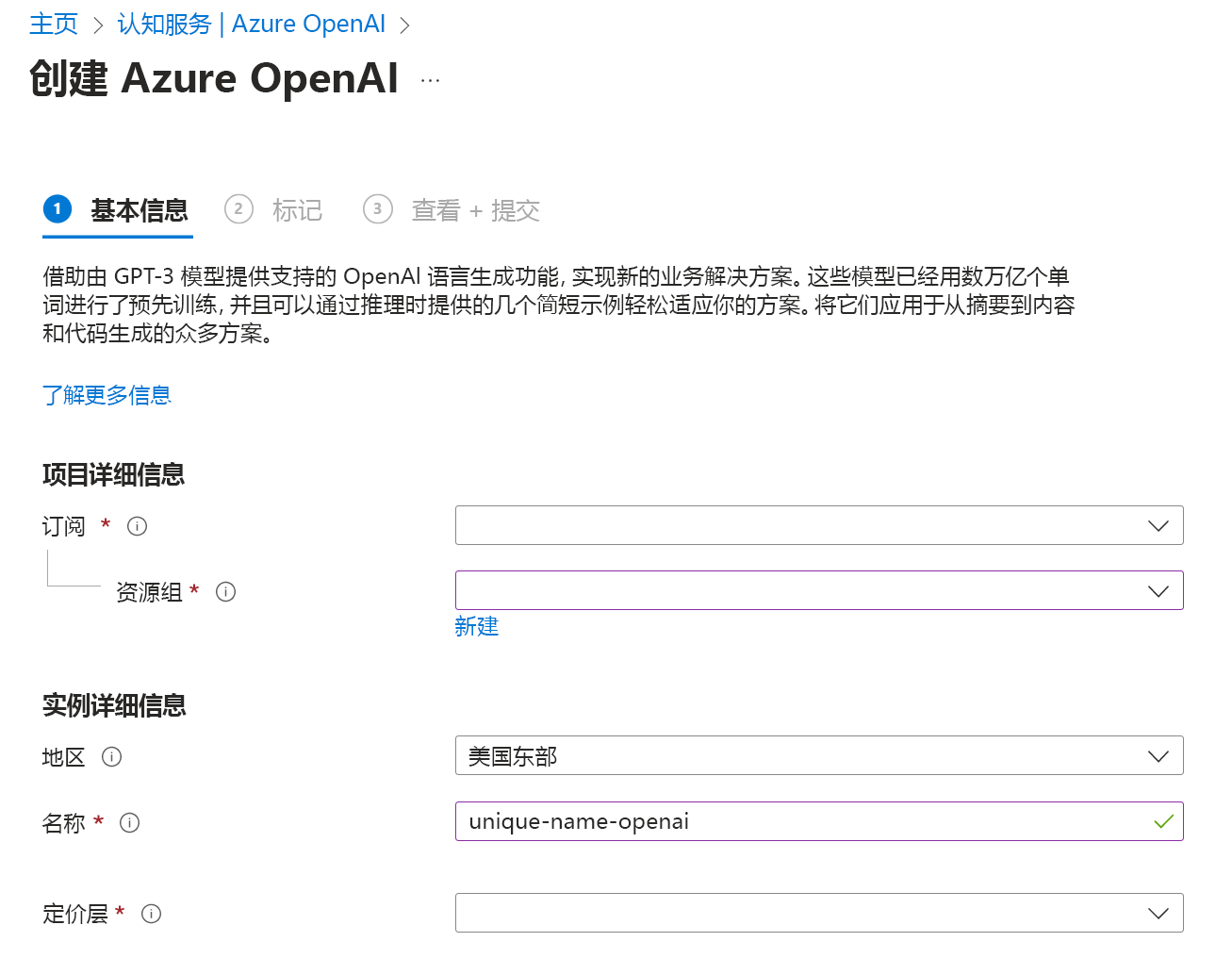Open the 资源组 dropdown
Screen dimensions: 1232x958
(819, 590)
